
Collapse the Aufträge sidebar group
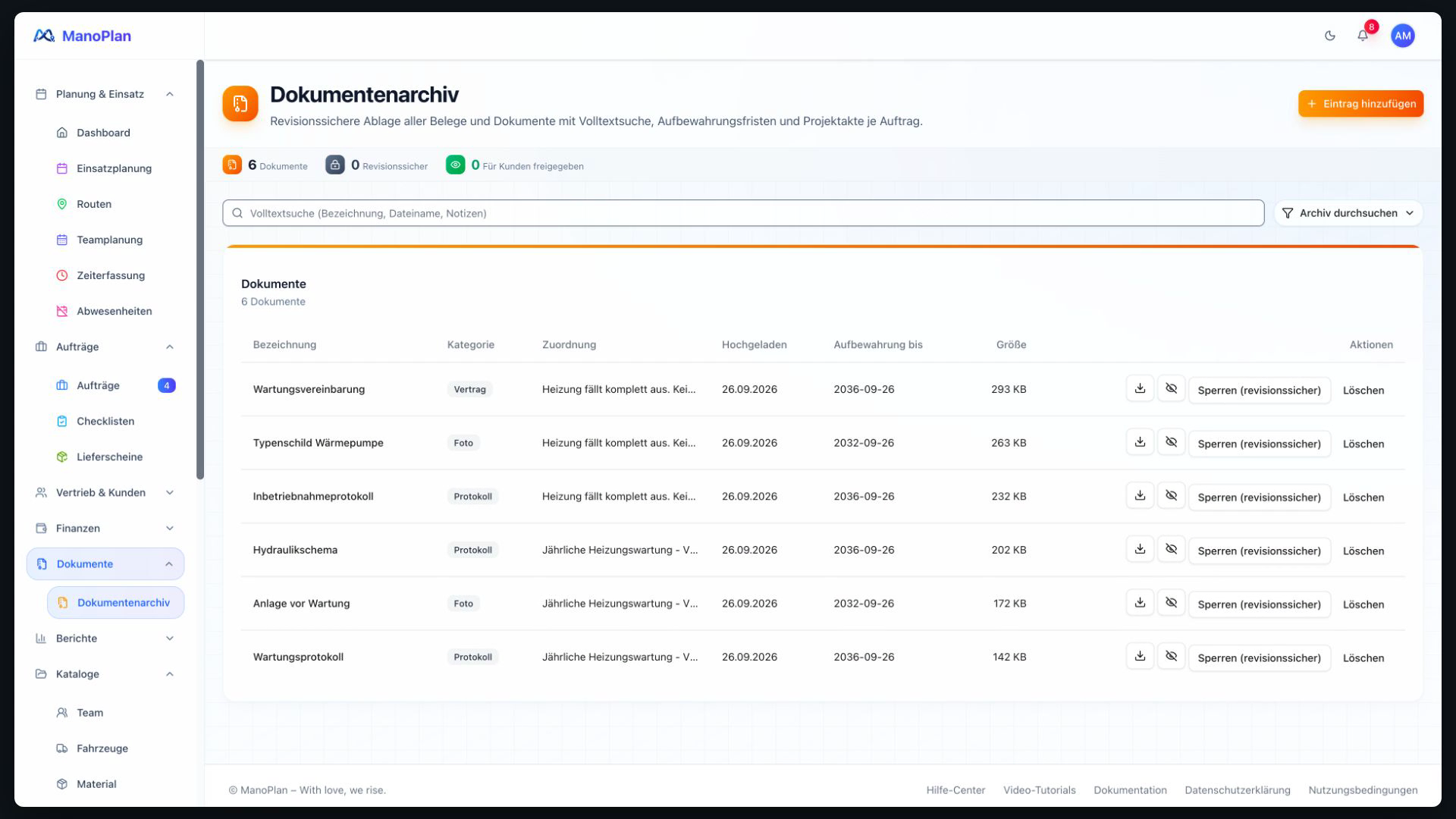pos(105,347)
